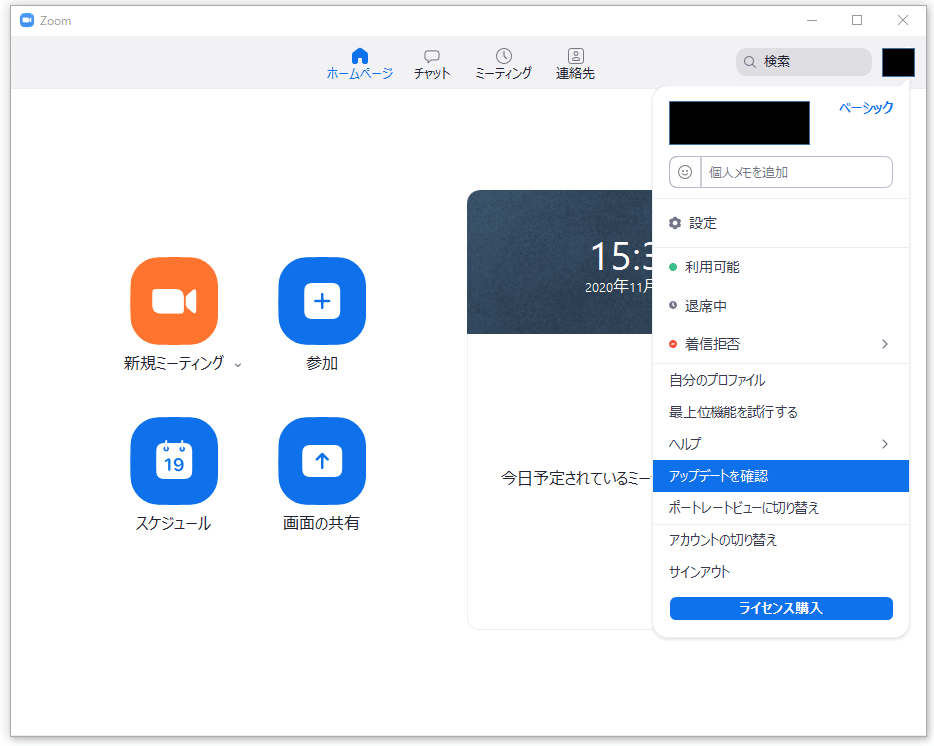Select アップデートを確認
934x746 pixels.
click(x=781, y=476)
